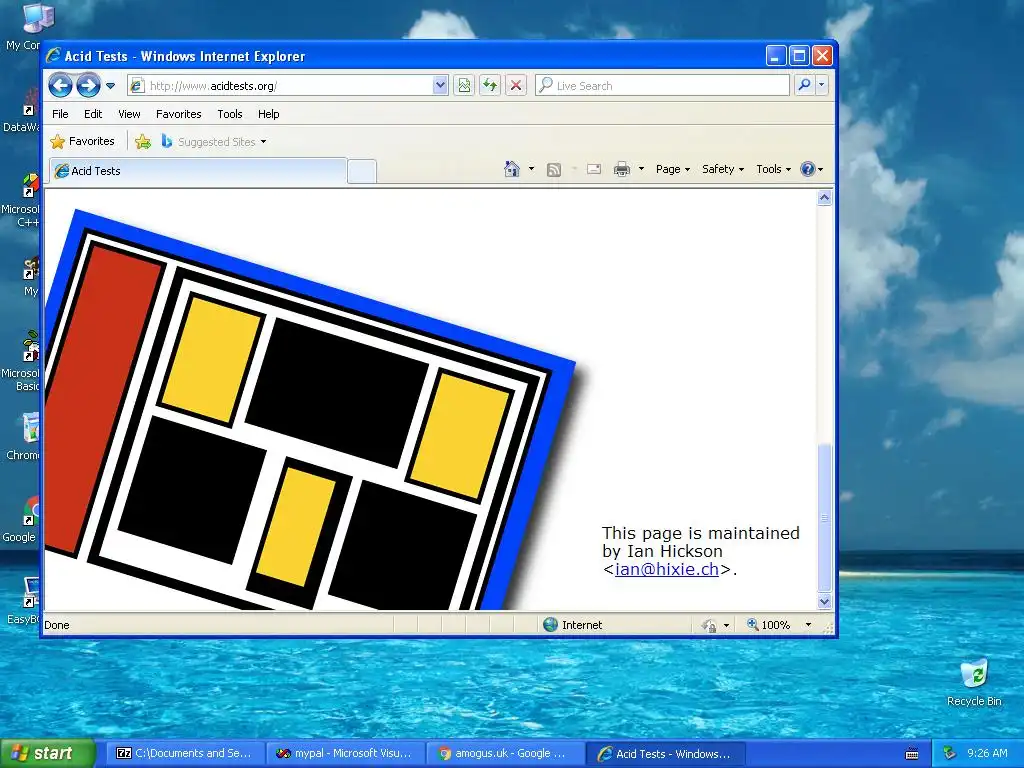The height and width of the screenshot is (768, 1024).
Task: Click the scroll down arrow of page
Action: [x=824, y=601]
